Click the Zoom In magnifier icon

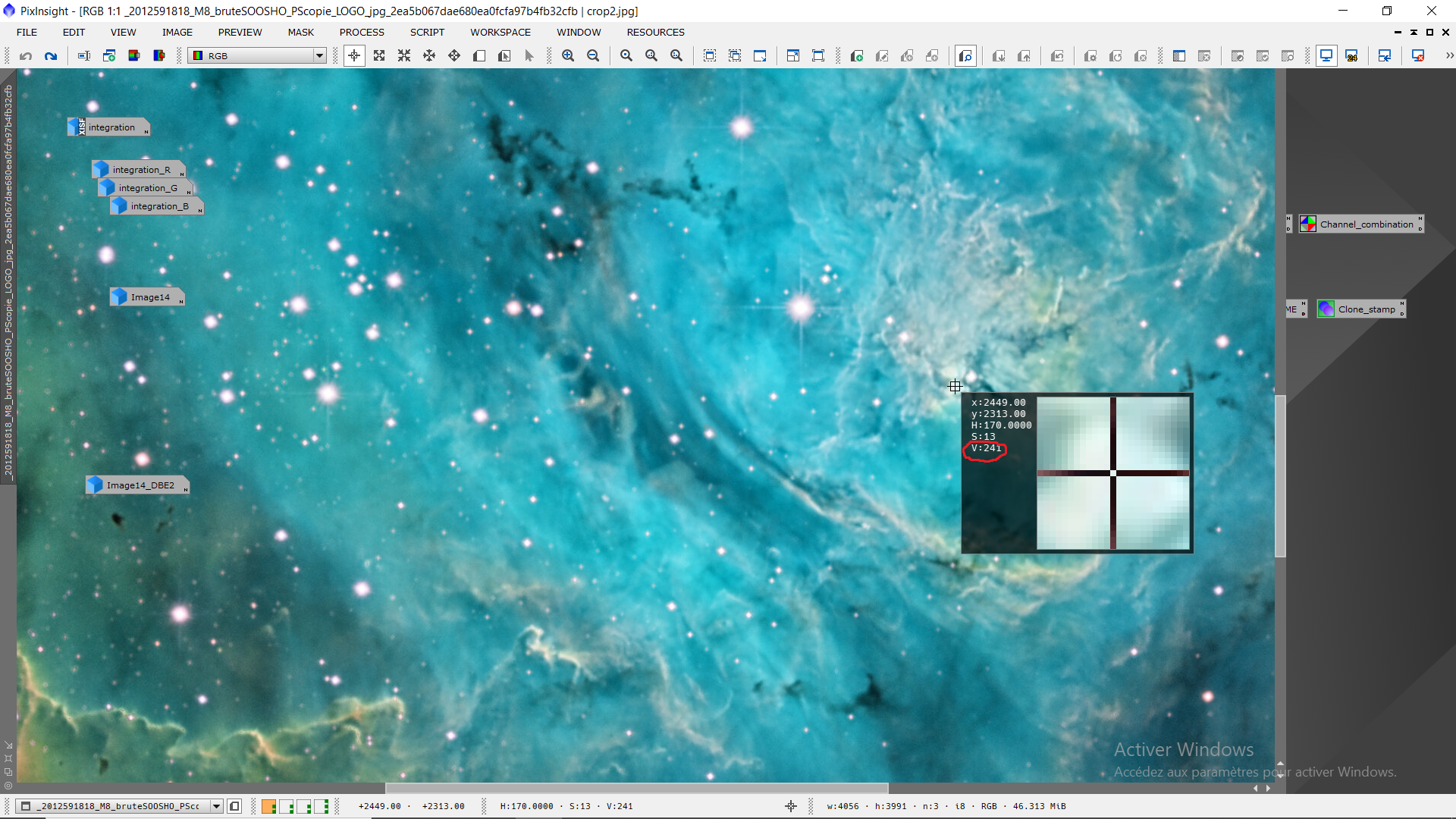[568, 55]
